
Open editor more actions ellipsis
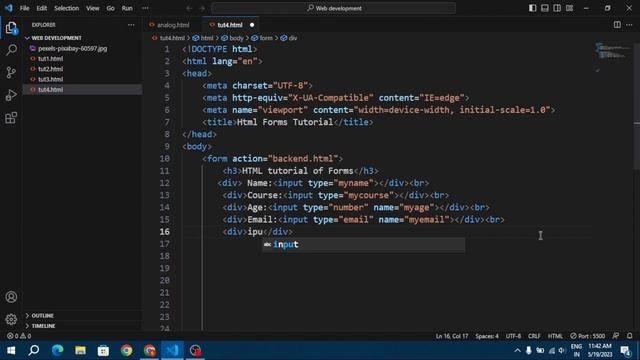629,25
